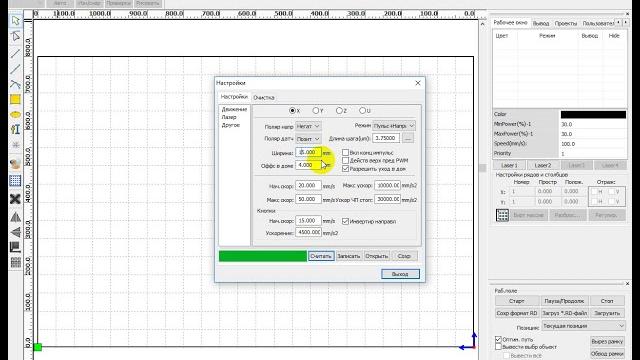Select the bitmap image import tool
Viewport: 640px width, 360px height.
coord(16,164)
